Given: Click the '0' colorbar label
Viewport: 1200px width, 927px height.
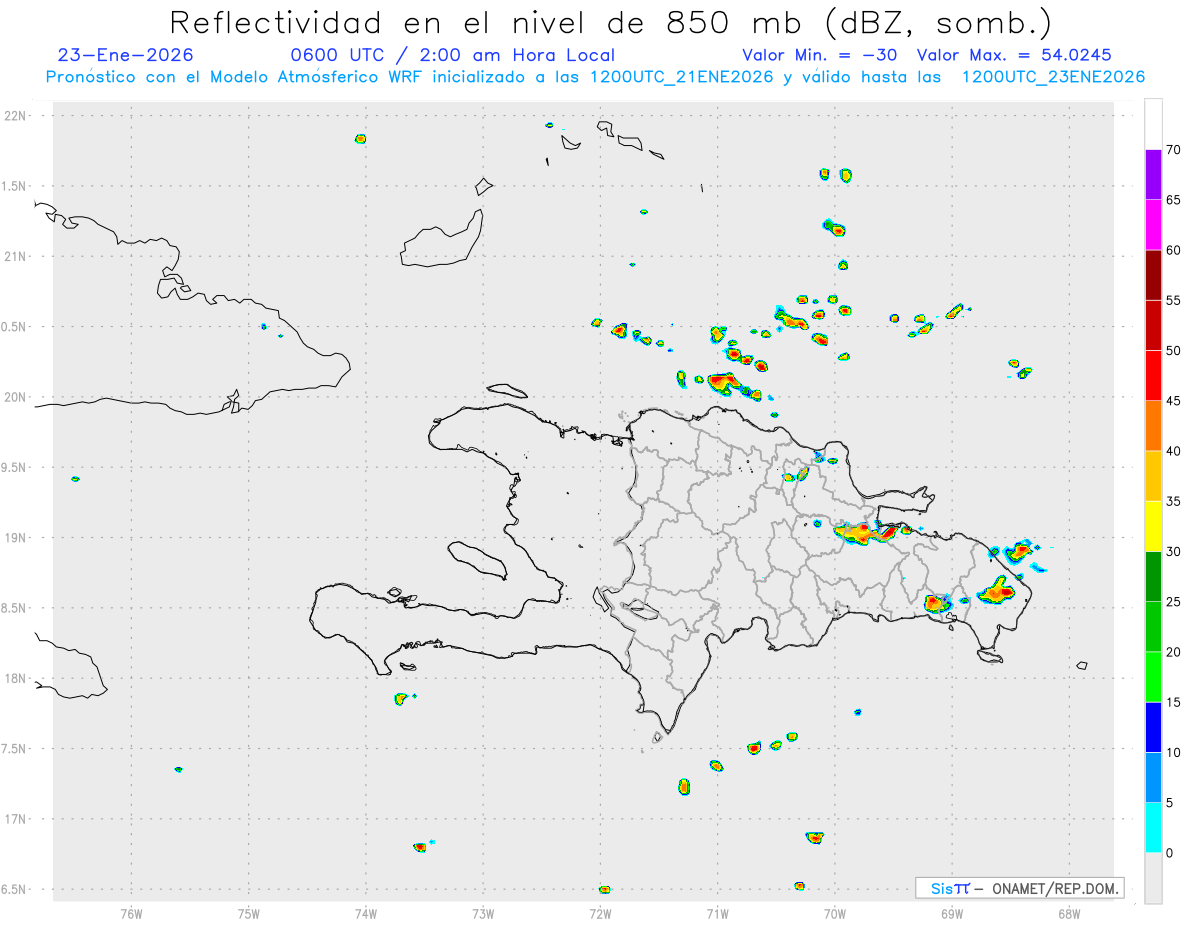Looking at the screenshot, I should click(x=1169, y=853).
